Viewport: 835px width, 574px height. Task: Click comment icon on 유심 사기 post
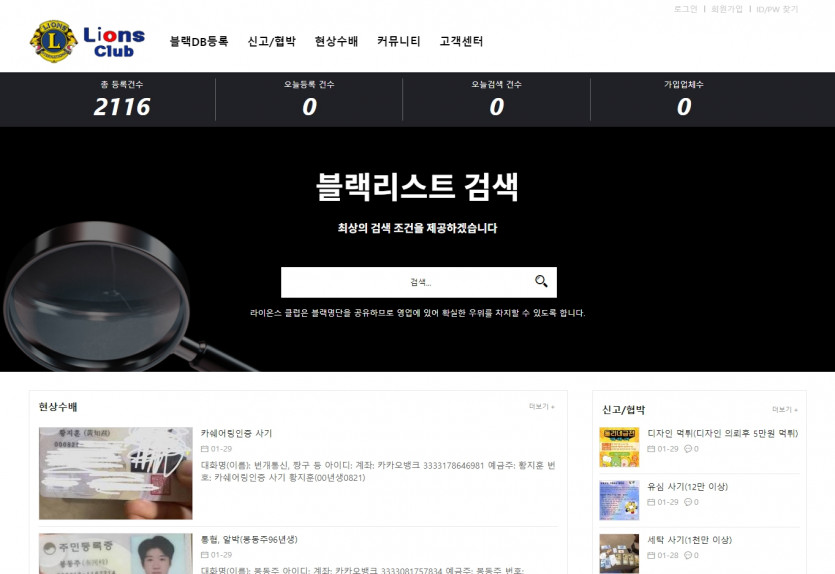pyautogui.click(x=688, y=502)
